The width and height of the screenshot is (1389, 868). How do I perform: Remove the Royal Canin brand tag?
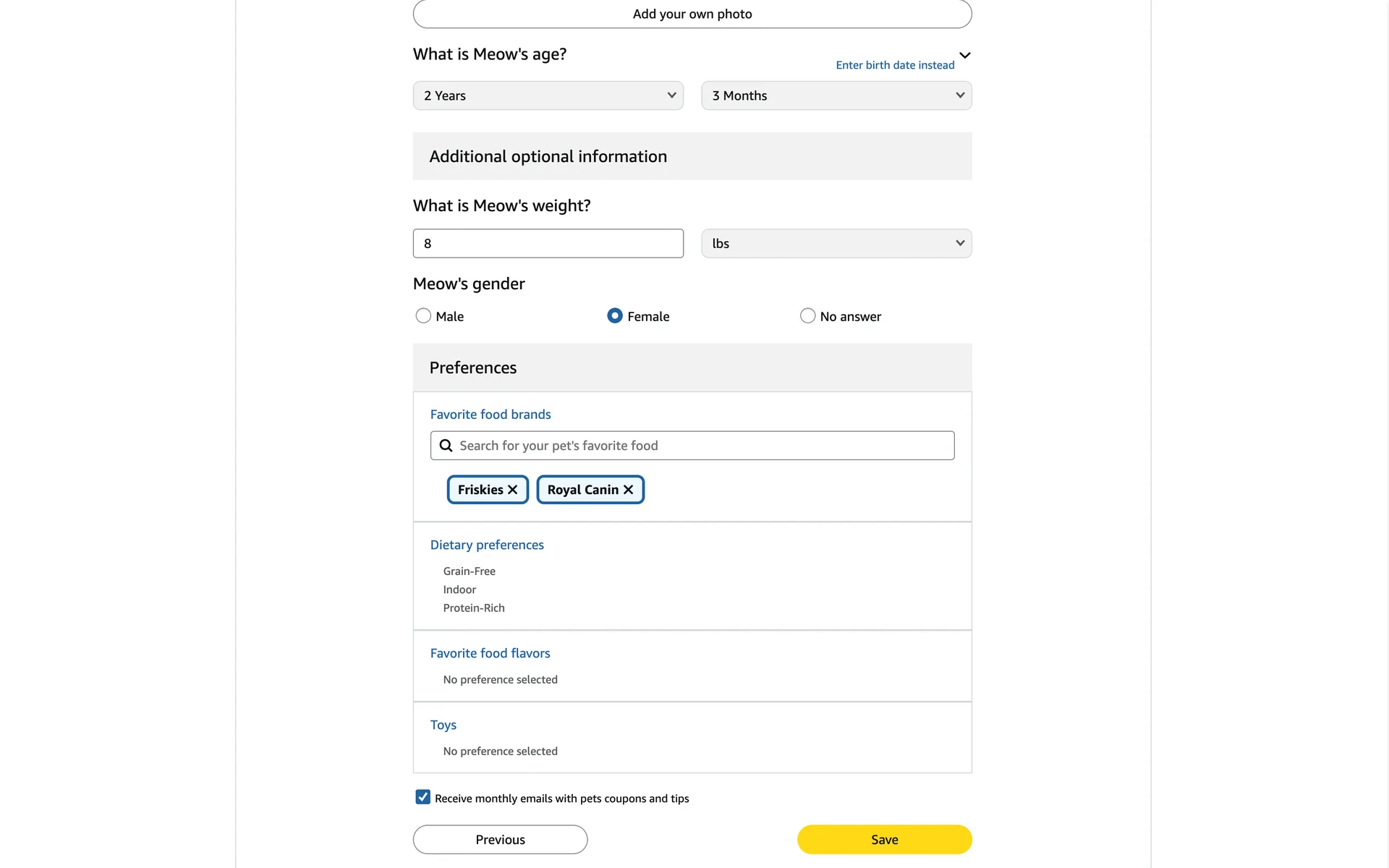pos(628,490)
